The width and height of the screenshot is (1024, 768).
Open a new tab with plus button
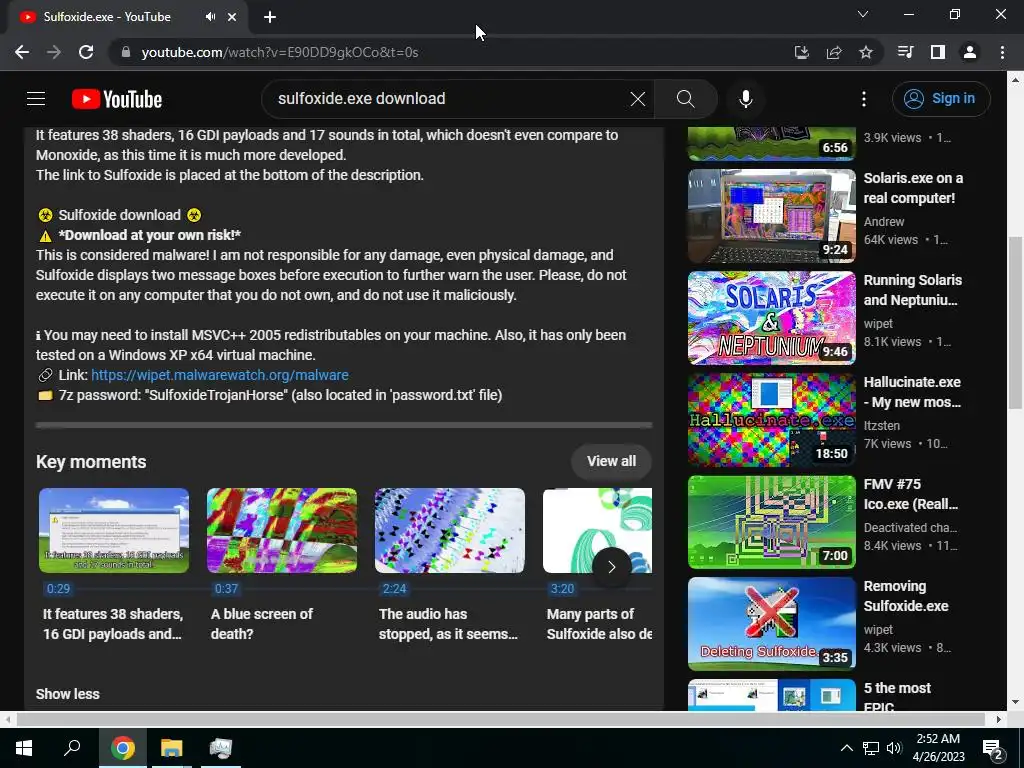(x=270, y=17)
